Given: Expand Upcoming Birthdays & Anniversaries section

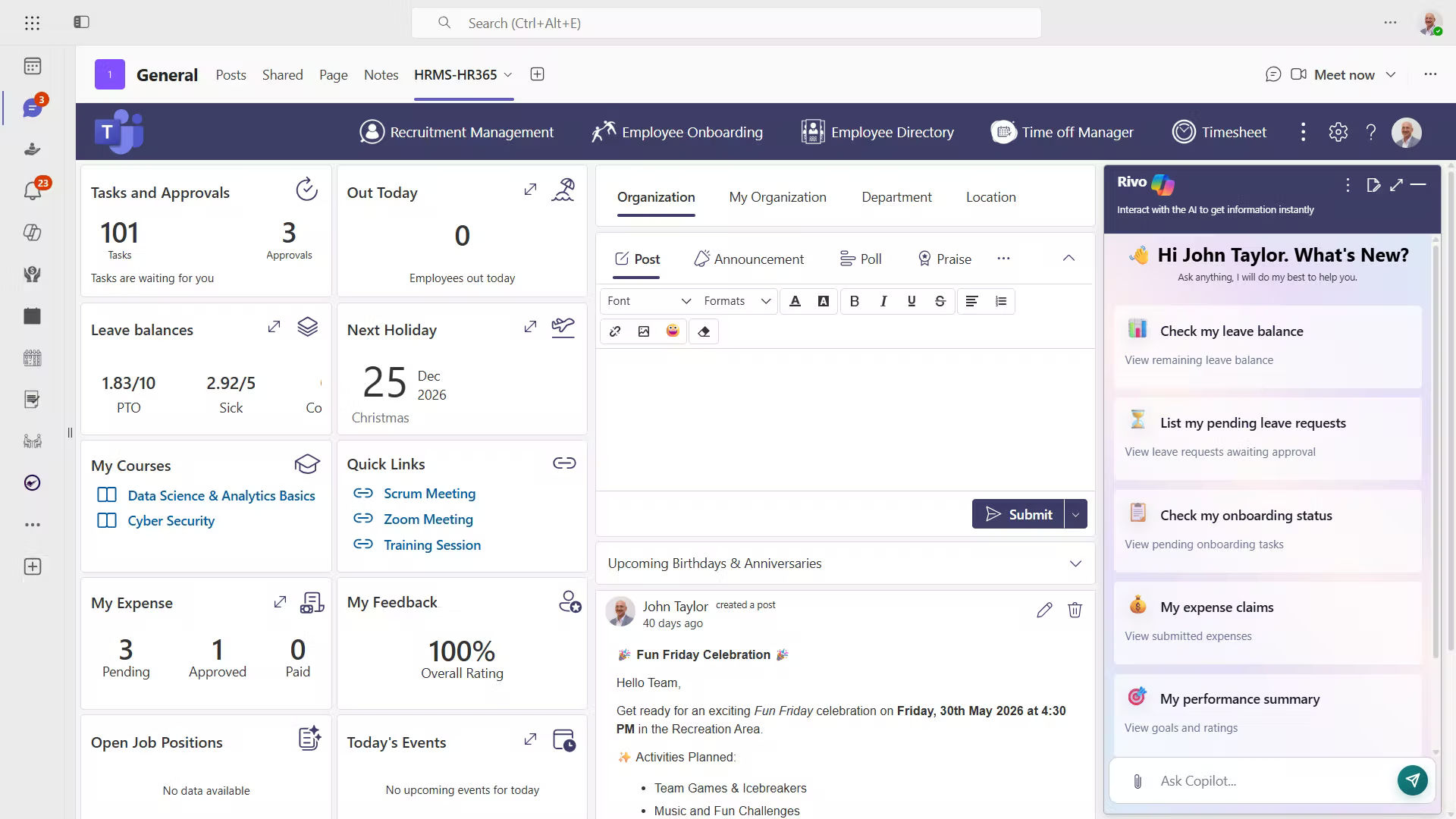Looking at the screenshot, I should 1075,563.
